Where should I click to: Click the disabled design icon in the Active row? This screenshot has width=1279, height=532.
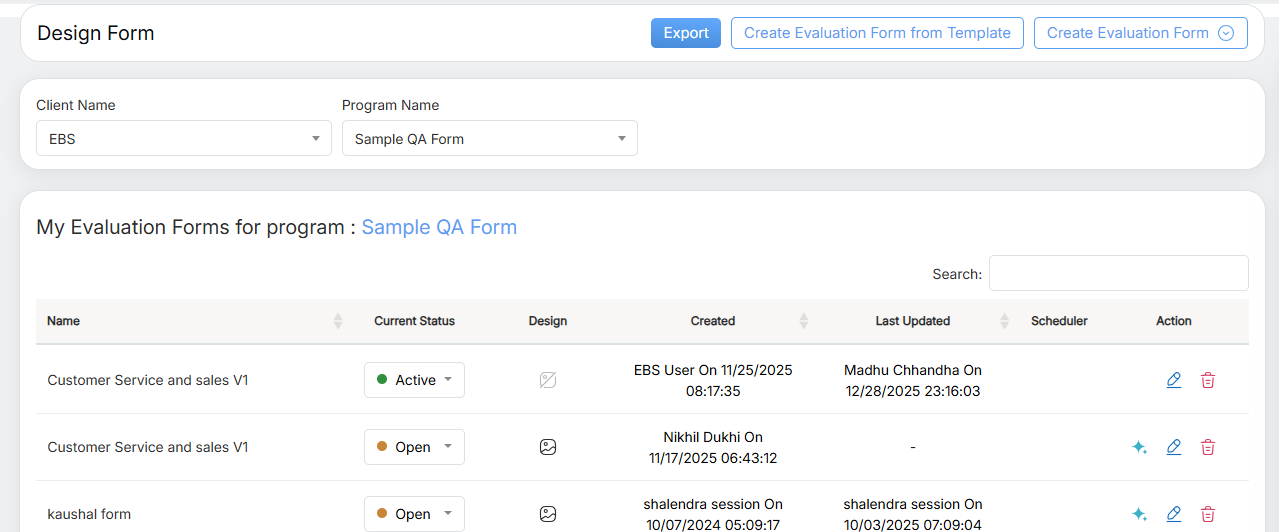[x=548, y=380]
